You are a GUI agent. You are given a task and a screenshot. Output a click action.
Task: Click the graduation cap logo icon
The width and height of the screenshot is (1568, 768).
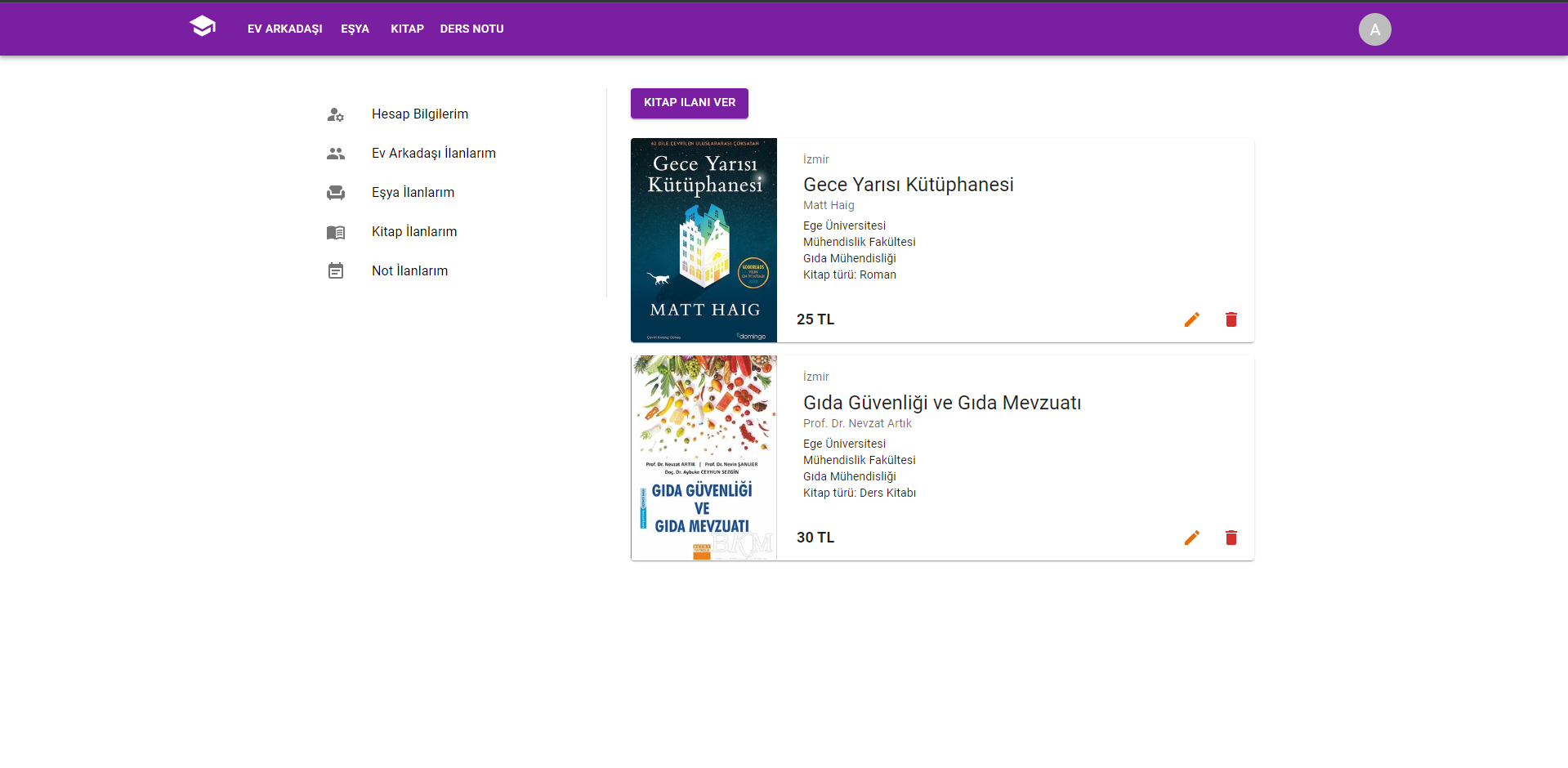pyautogui.click(x=203, y=26)
